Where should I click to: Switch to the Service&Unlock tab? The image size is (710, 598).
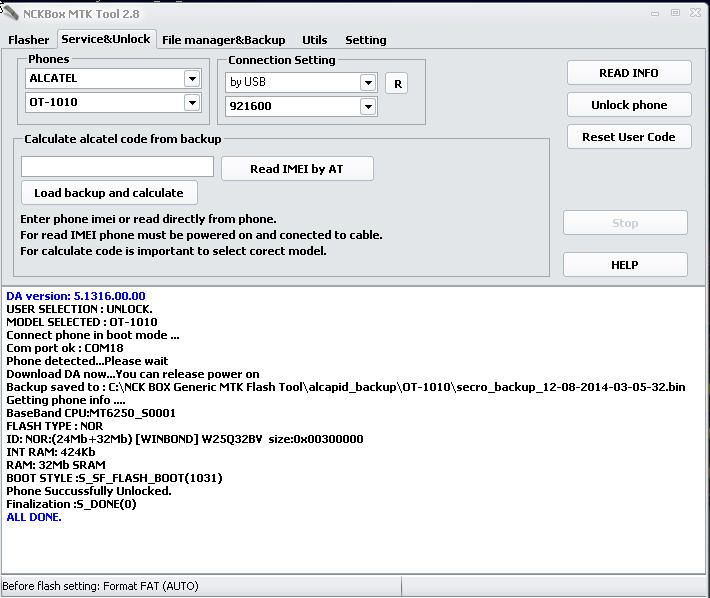105,39
